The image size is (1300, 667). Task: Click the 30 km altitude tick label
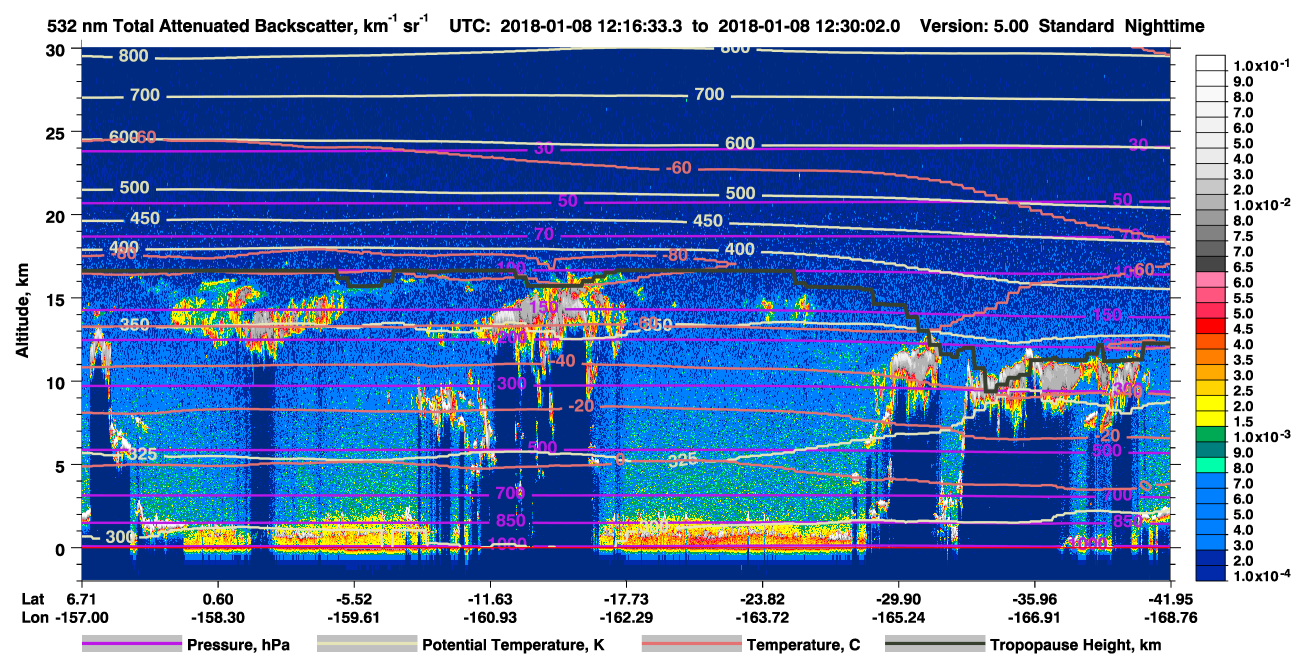tap(55, 49)
